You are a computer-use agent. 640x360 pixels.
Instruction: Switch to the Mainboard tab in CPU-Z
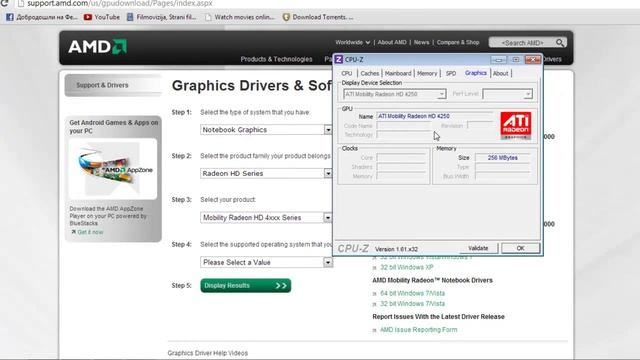(398, 73)
